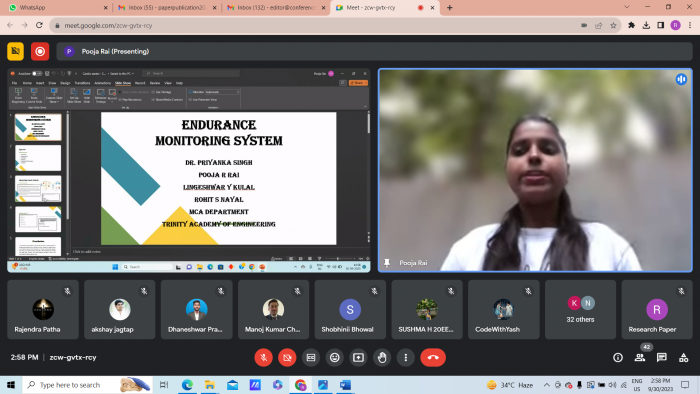Switch to the Inbox (55) Gmail tab
This screenshot has width=700, height=394.
pos(166,8)
